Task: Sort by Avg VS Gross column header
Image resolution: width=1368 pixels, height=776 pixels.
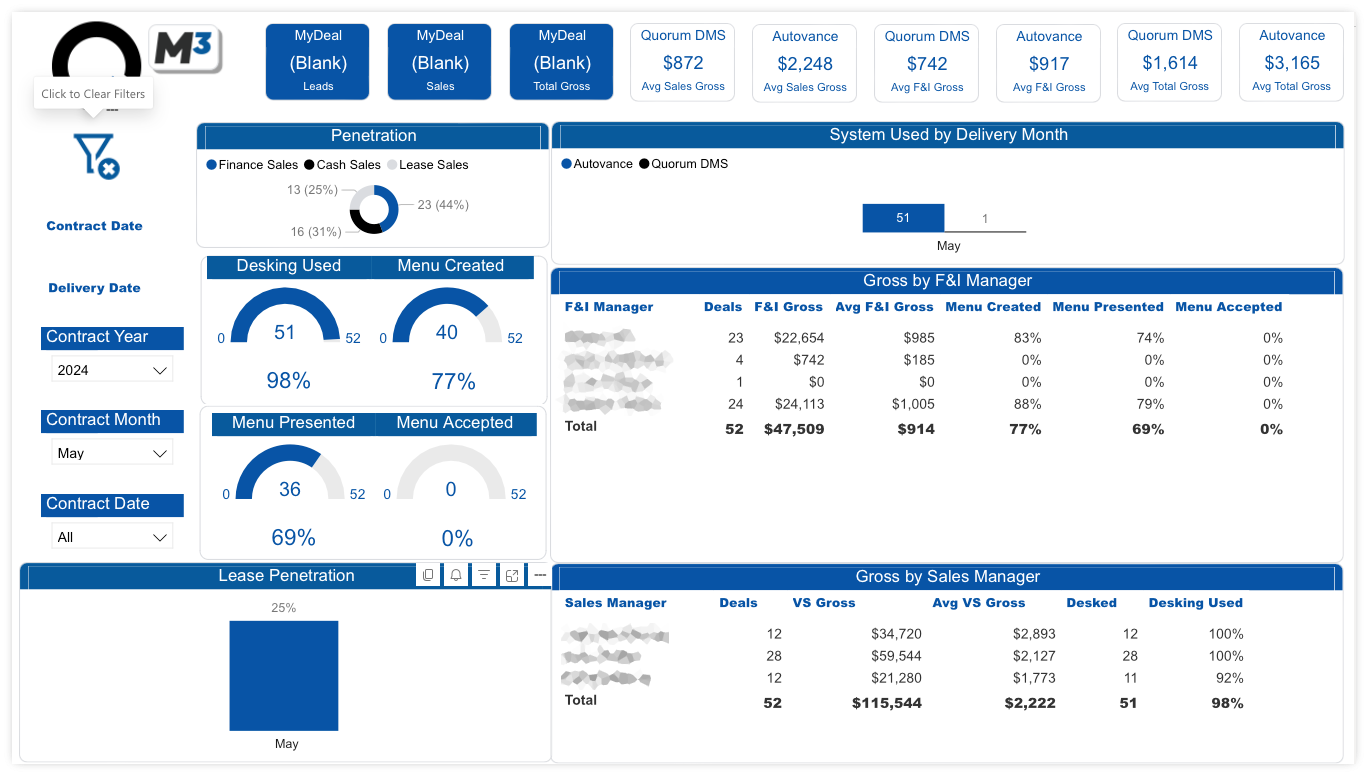Action: (979, 603)
